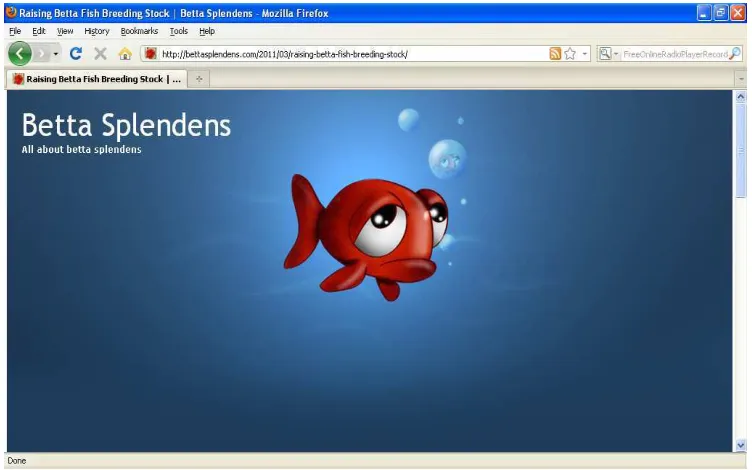Click the scrollbar down arrow
This screenshot has height=470, width=752.
(x=740, y=446)
